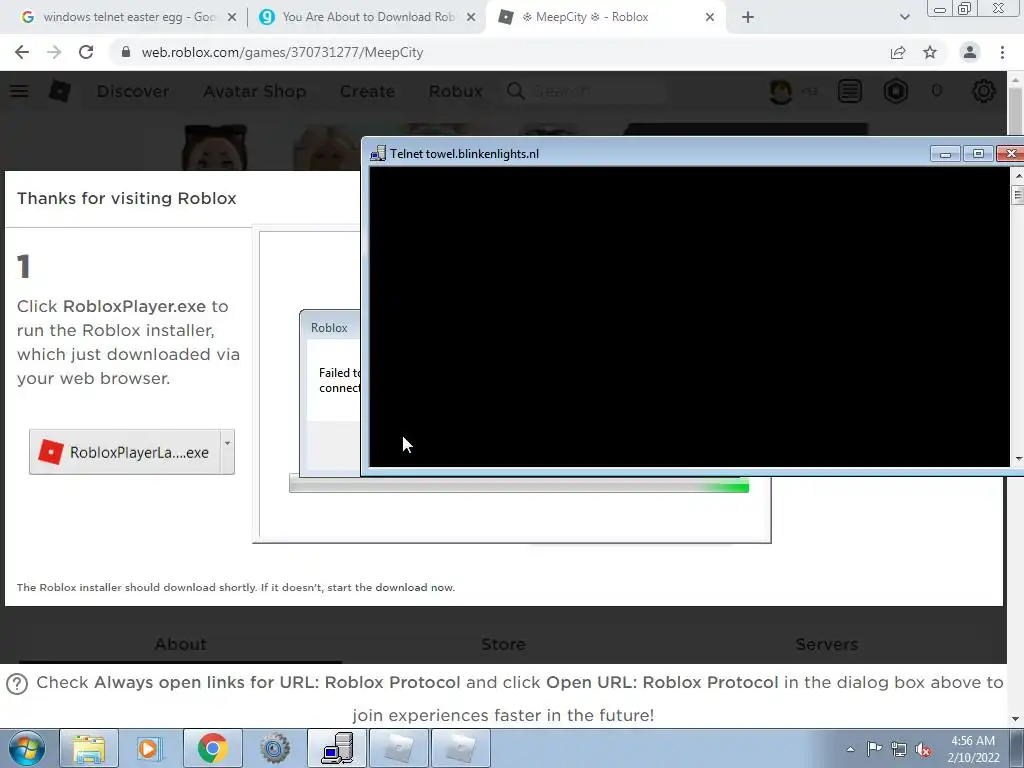
Task: Click the Telnet window title bar icon
Action: click(x=377, y=153)
